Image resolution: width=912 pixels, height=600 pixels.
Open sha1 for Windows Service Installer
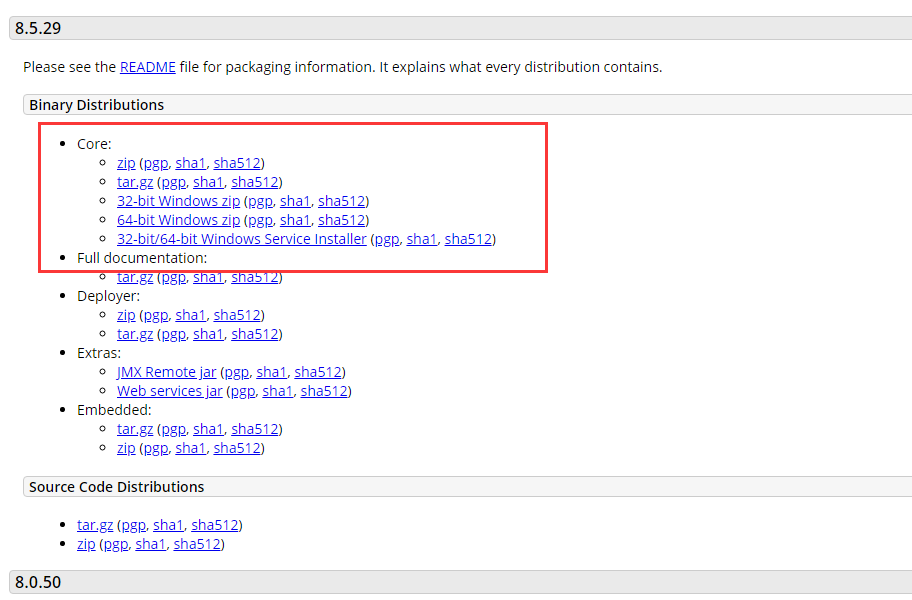(x=422, y=239)
